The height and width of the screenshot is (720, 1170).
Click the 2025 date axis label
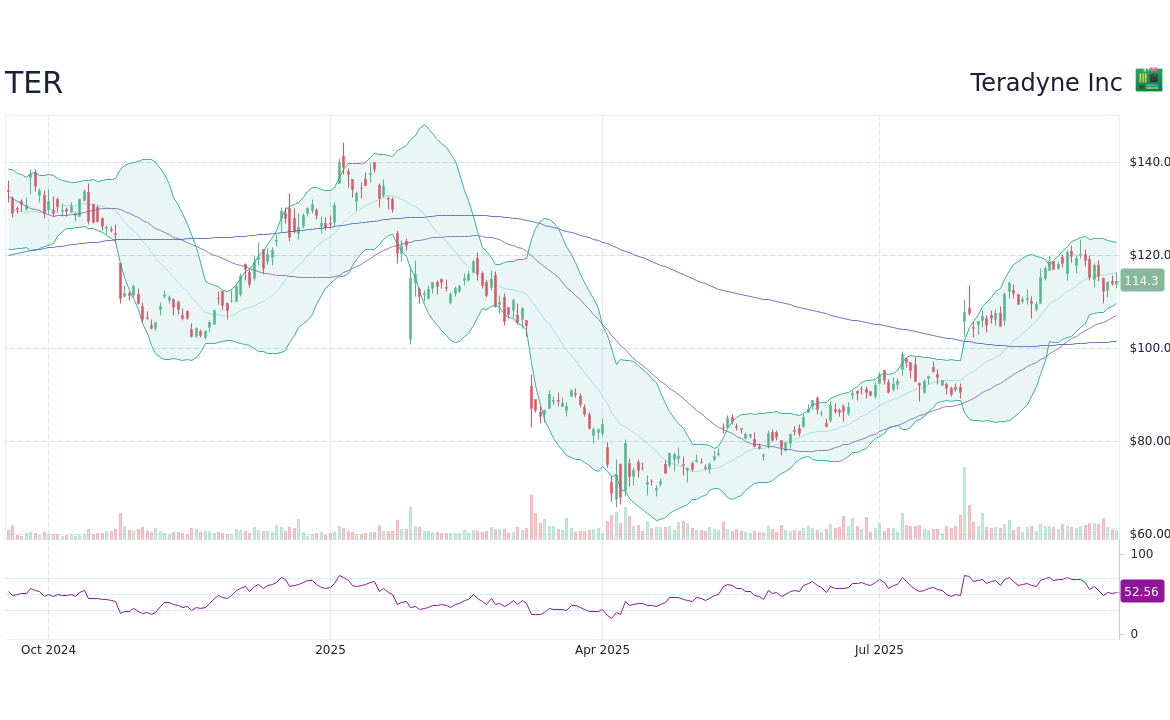(331, 650)
